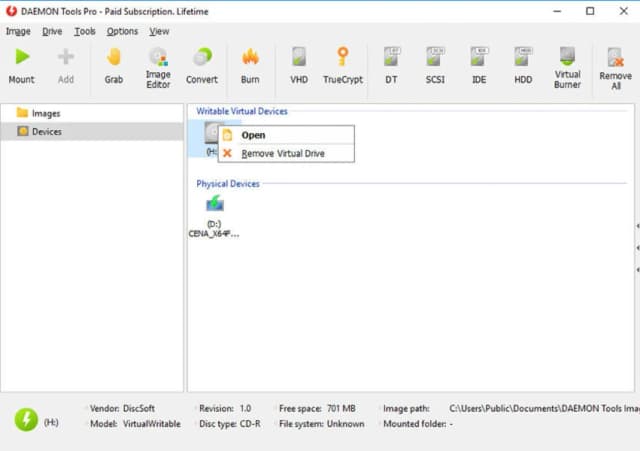
Task: Click the Vendor: DiscSoft status entry
Action: click(122, 409)
